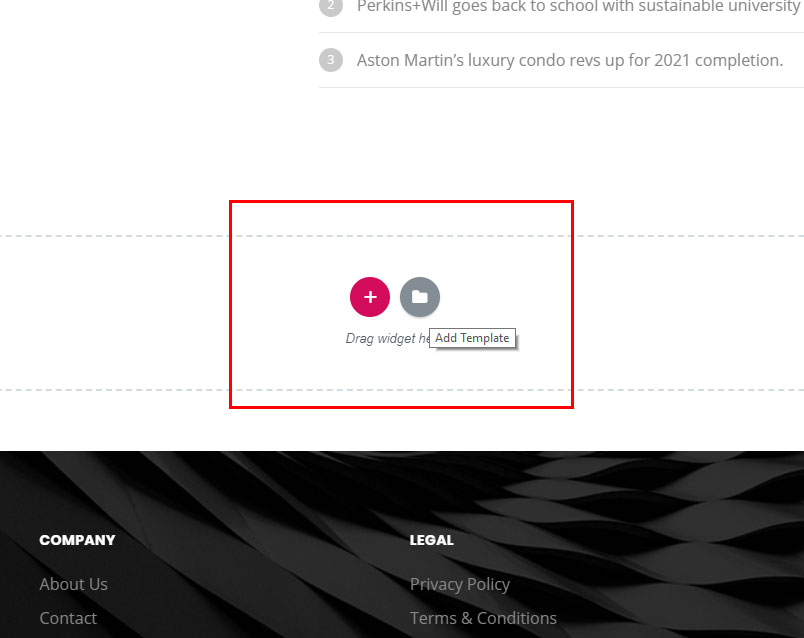Click the pink Add New Section plus button
Viewport: 804px width, 638px height.
(370, 297)
